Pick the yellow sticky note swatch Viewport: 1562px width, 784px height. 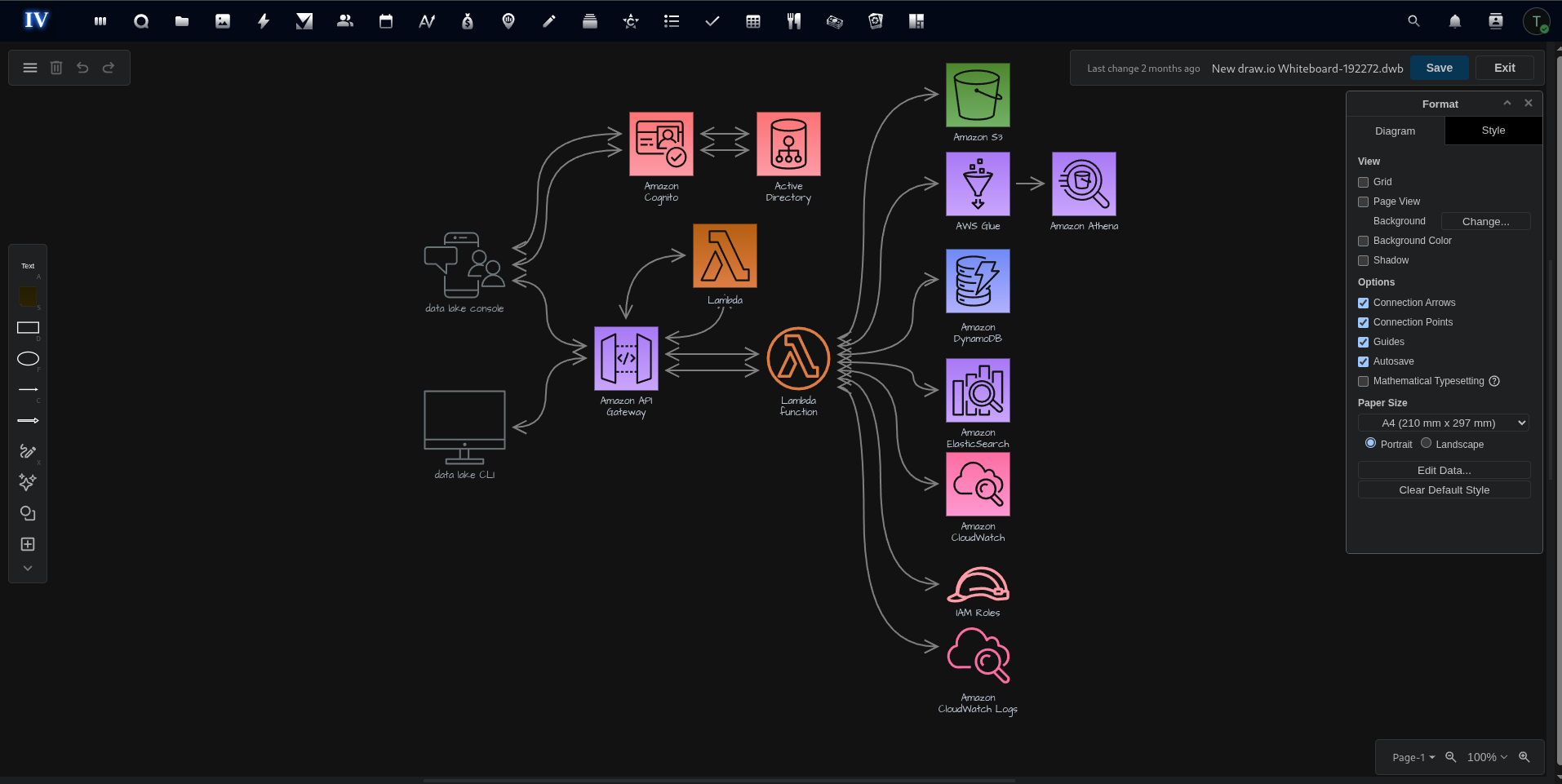[28, 297]
